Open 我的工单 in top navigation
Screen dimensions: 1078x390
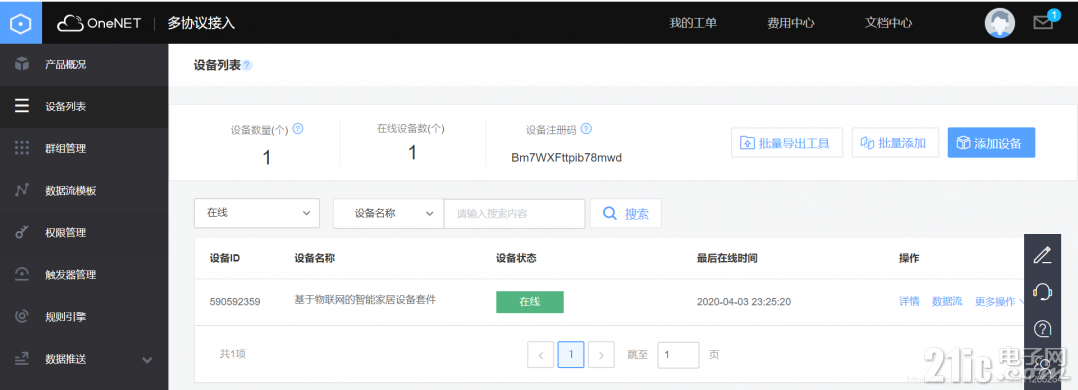(x=693, y=23)
